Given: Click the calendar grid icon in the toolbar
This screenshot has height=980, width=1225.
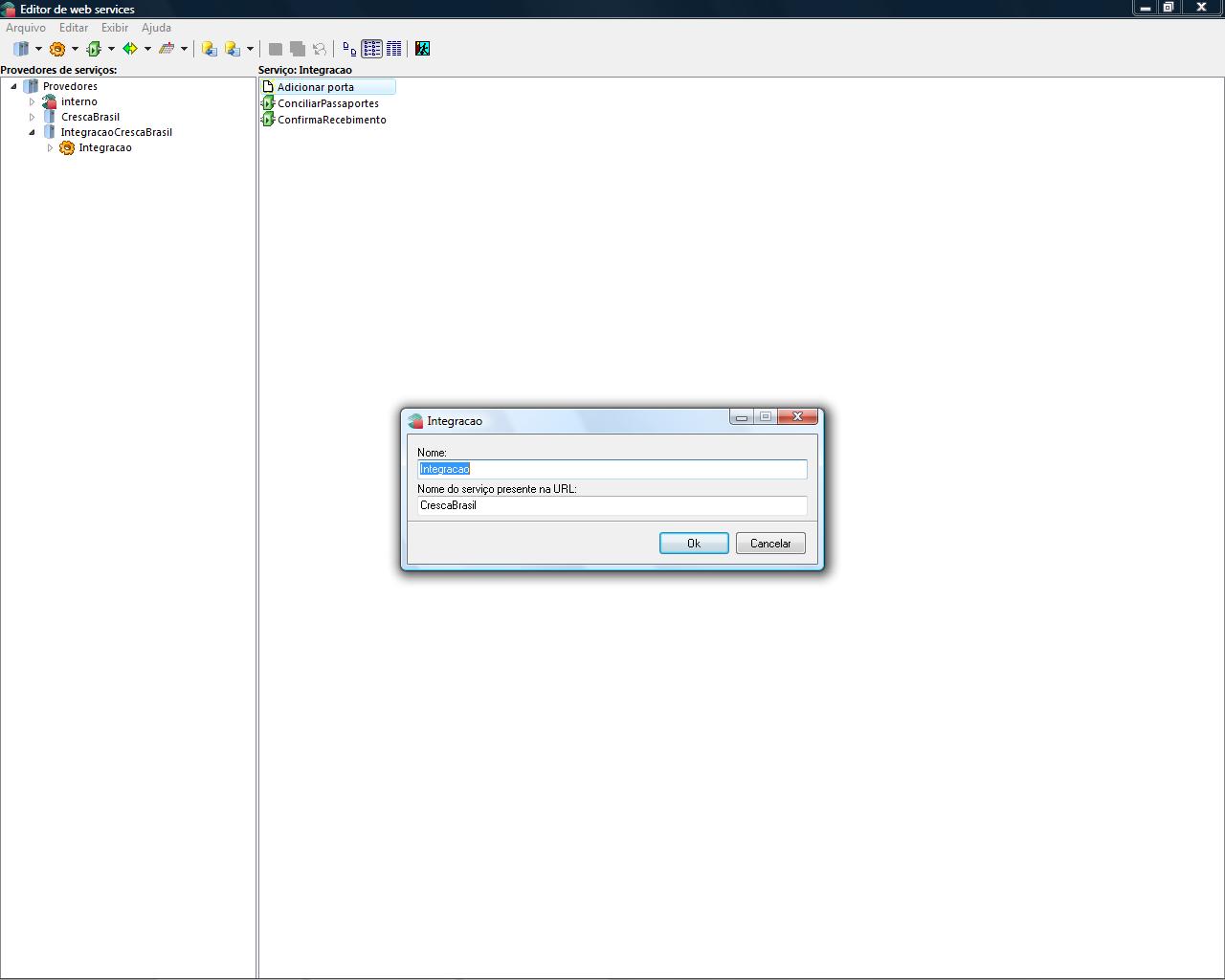Looking at the screenshot, I should [x=167, y=49].
